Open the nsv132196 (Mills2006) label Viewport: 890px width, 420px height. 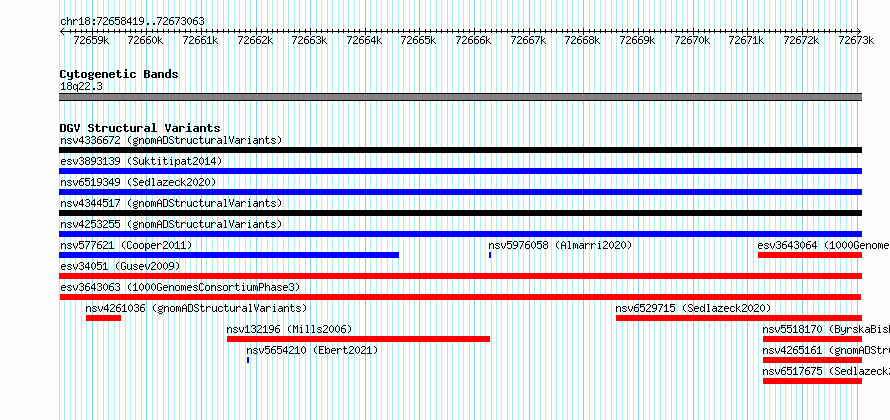pyautogui.click(x=289, y=329)
